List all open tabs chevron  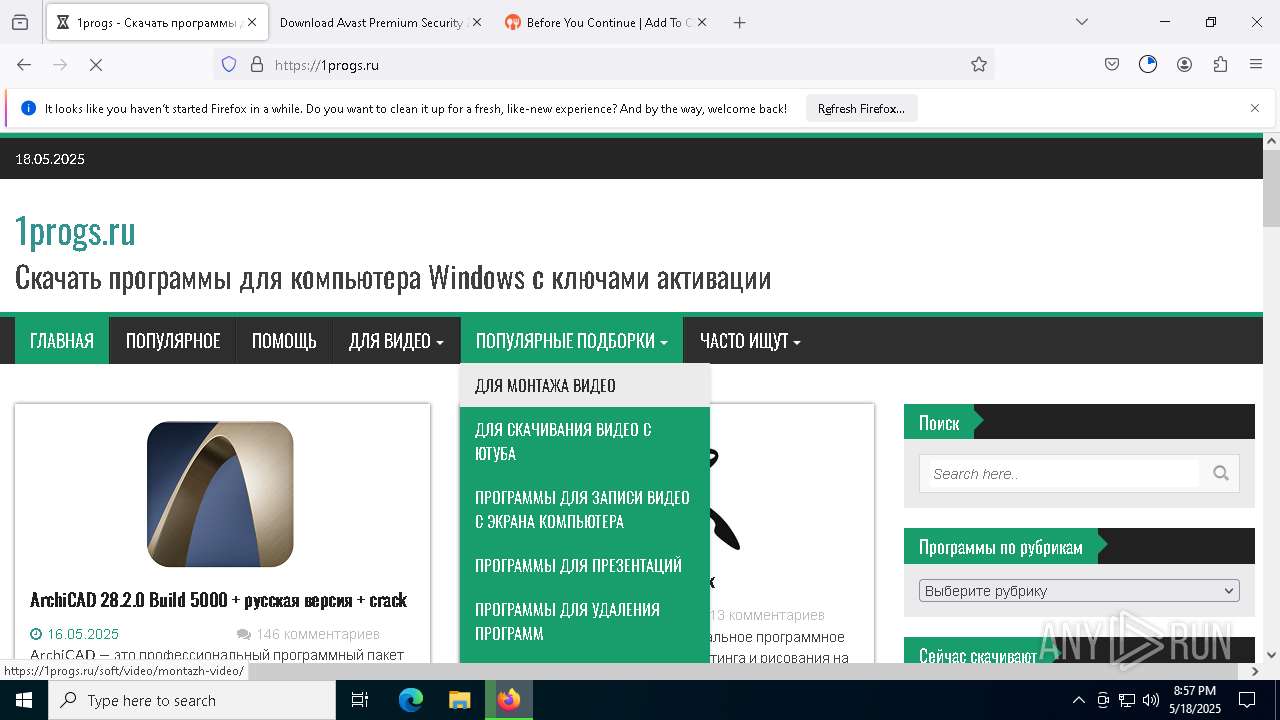point(1082,22)
